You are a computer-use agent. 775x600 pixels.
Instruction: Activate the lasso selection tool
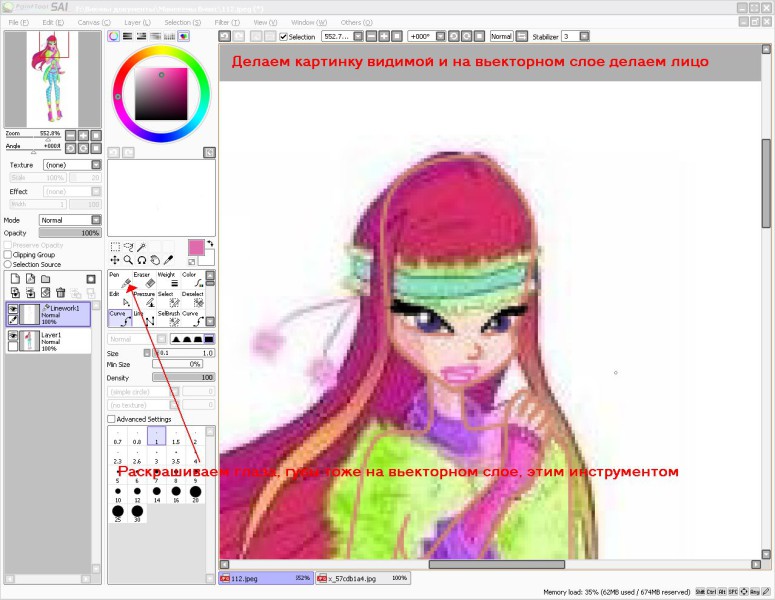[129, 247]
